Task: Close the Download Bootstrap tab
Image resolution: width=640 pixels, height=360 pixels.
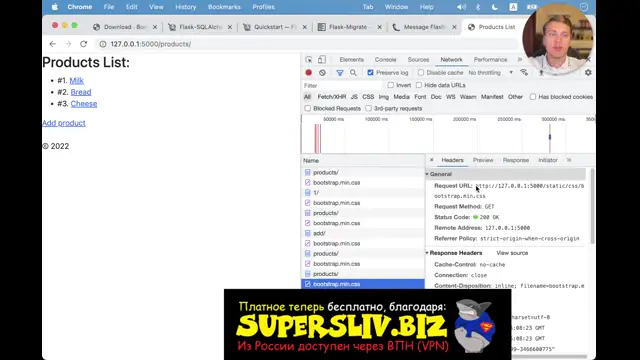Action: 155,27
